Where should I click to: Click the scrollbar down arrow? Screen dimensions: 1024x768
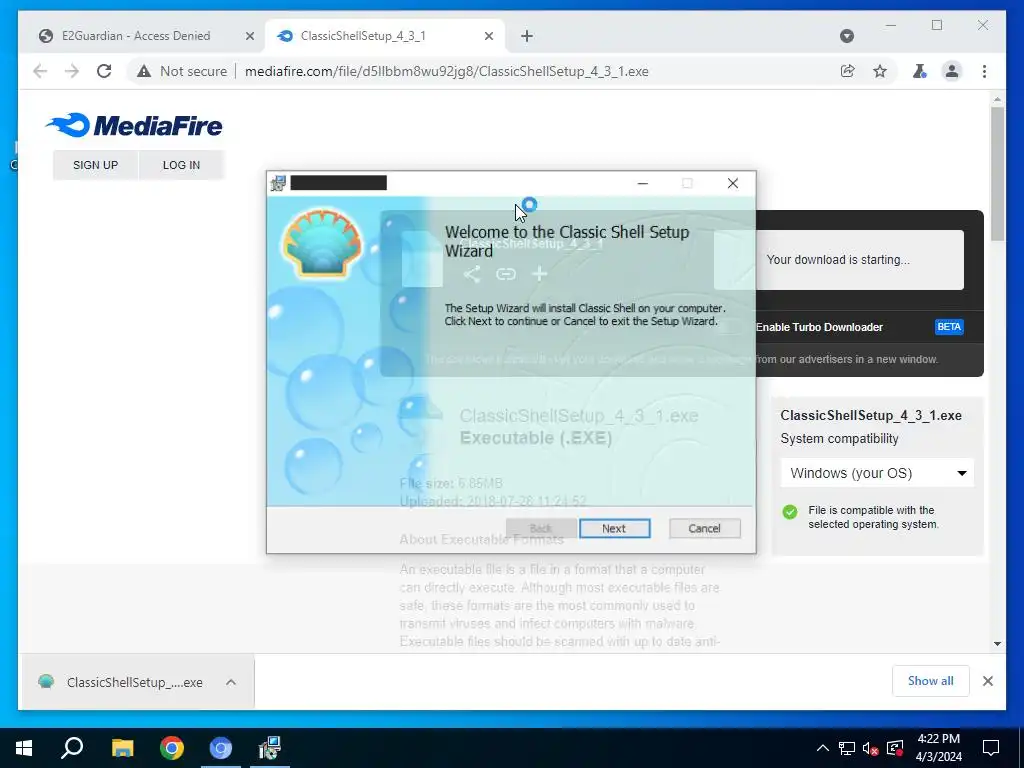(x=997, y=644)
